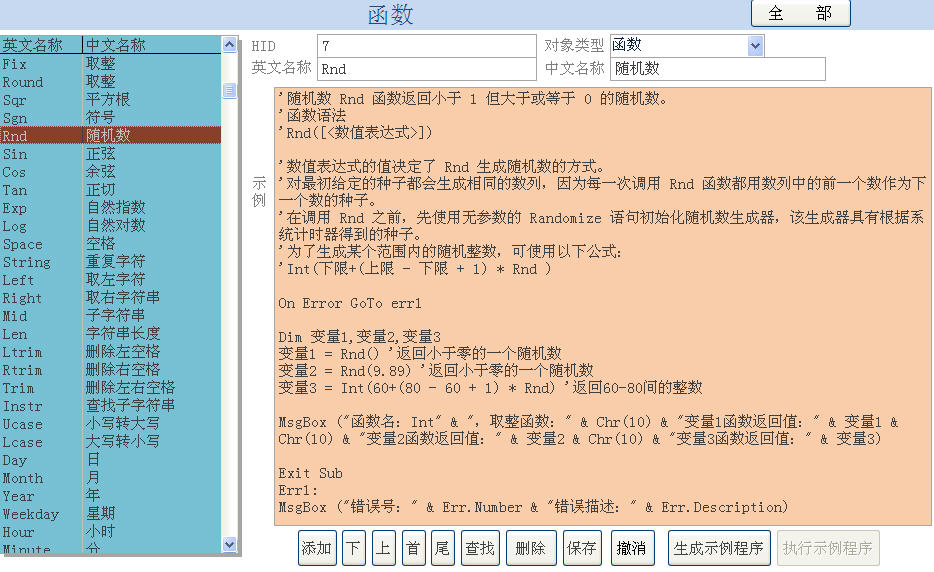Select the Space 空格 row

110,244
